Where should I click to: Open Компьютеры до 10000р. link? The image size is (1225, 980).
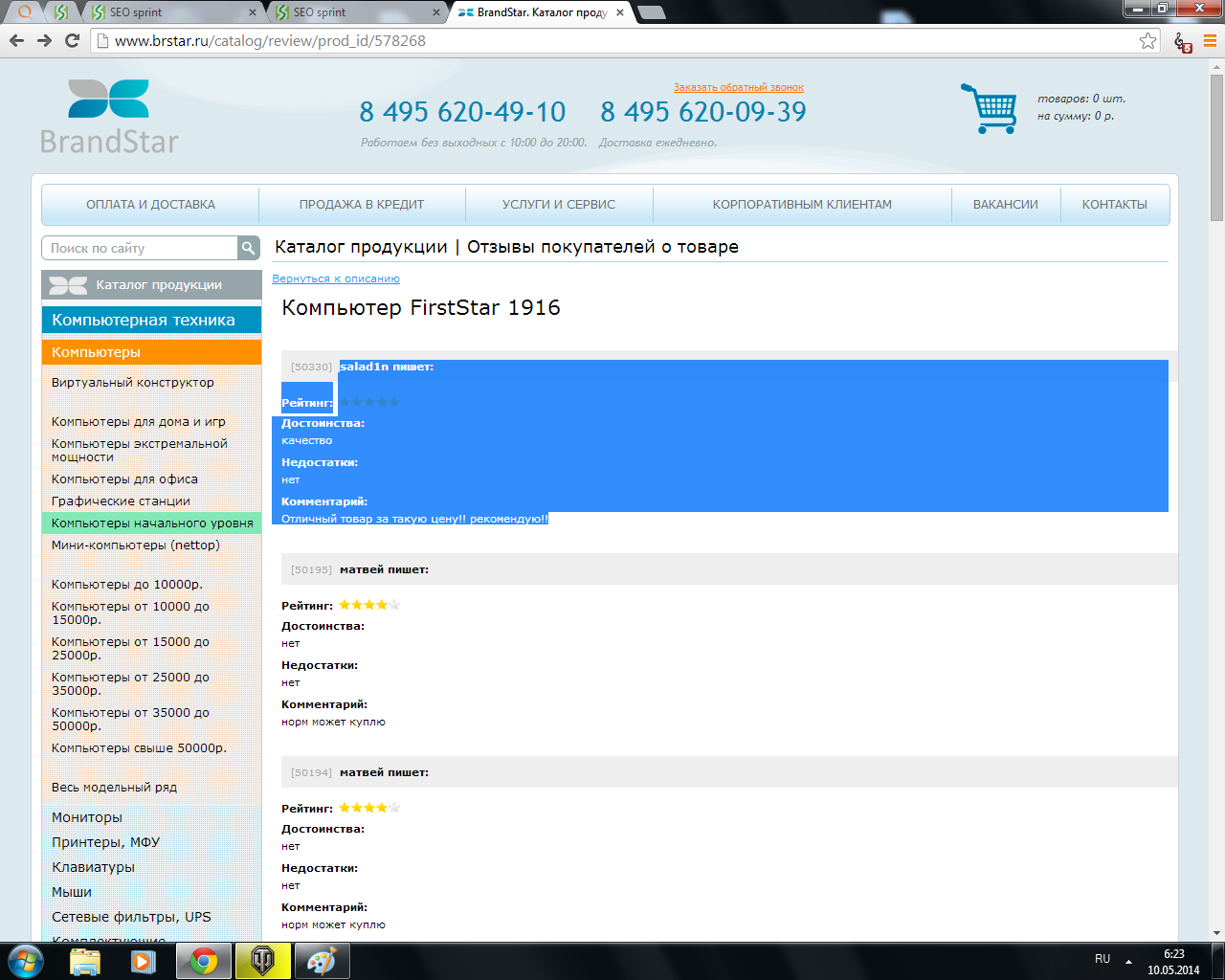point(127,584)
